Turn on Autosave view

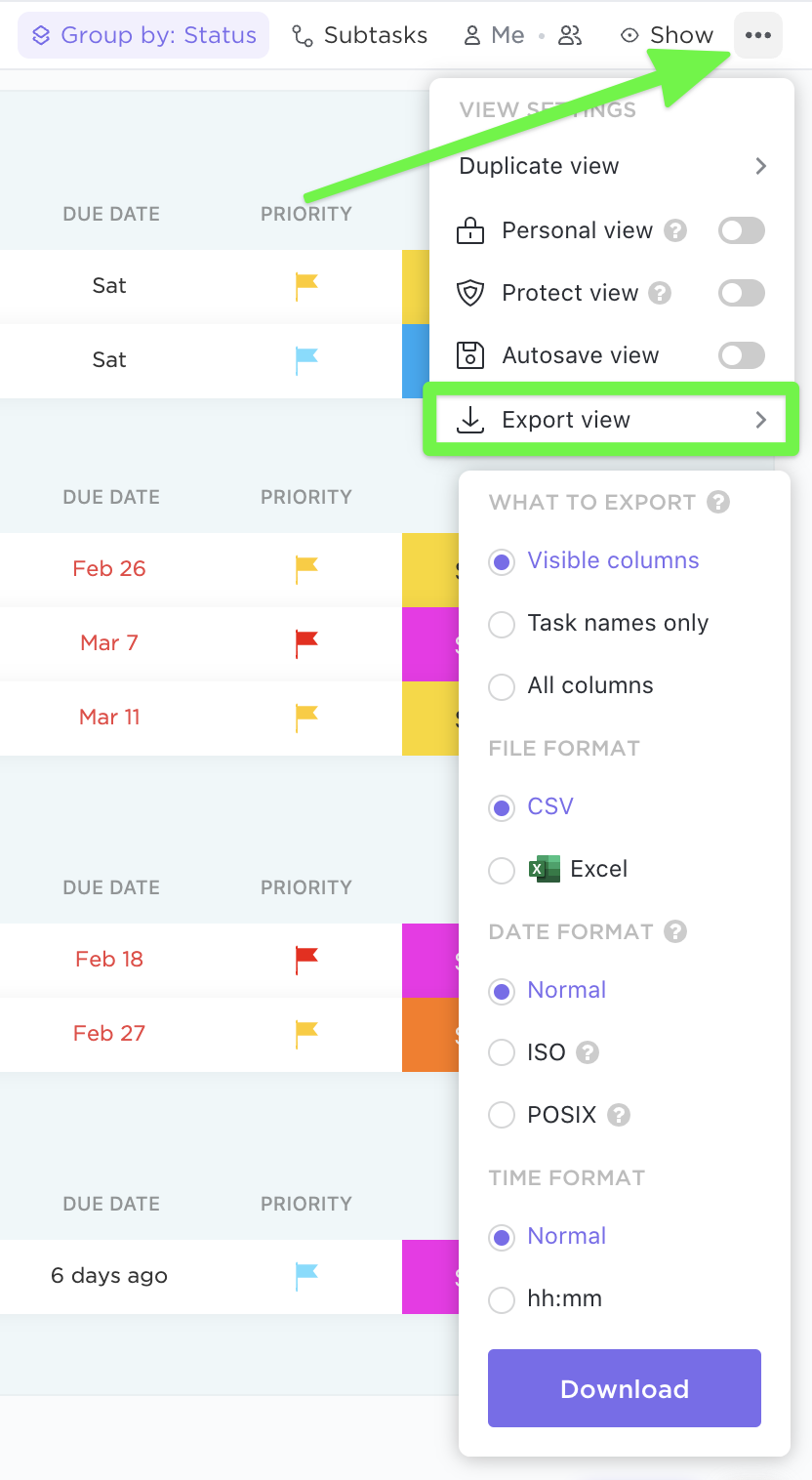741,355
